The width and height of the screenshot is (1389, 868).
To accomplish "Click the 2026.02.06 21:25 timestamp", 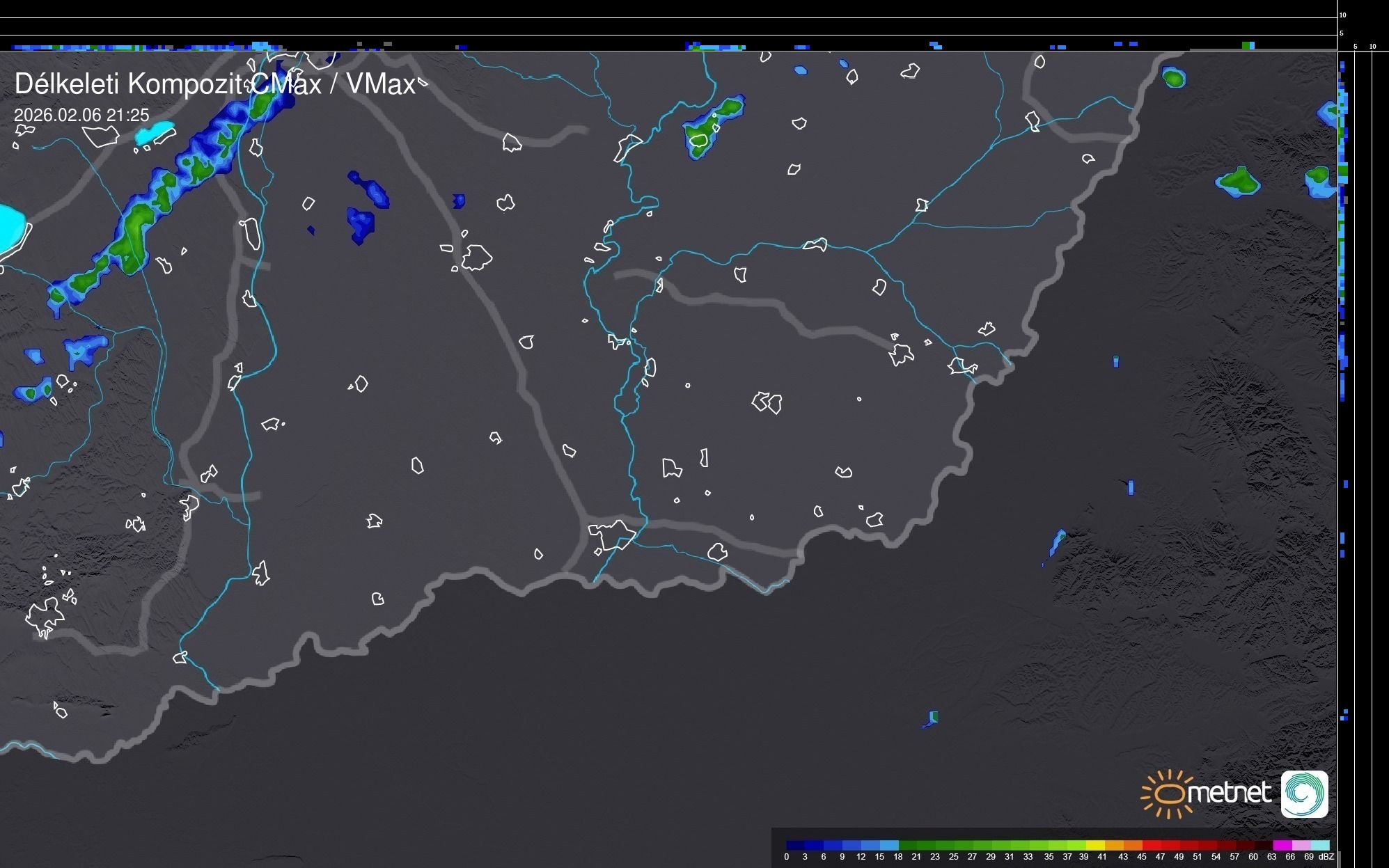I will (81, 115).
